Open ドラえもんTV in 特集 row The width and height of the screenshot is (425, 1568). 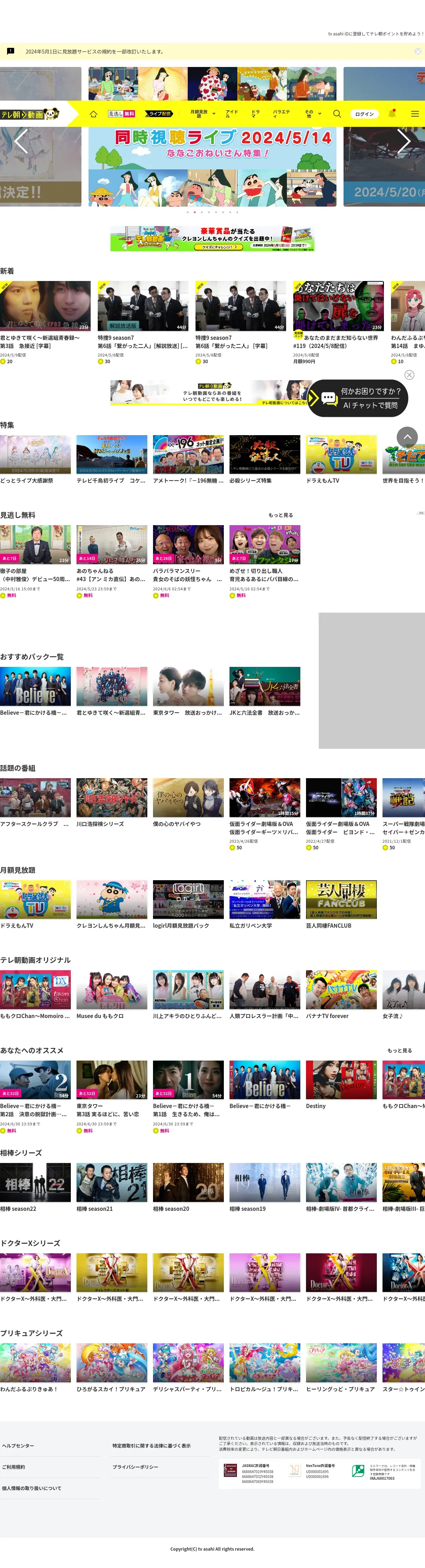(341, 454)
